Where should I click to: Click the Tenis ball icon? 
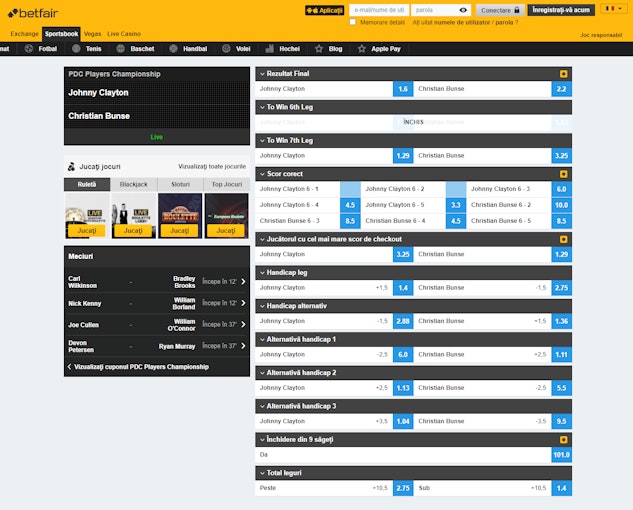(76, 49)
